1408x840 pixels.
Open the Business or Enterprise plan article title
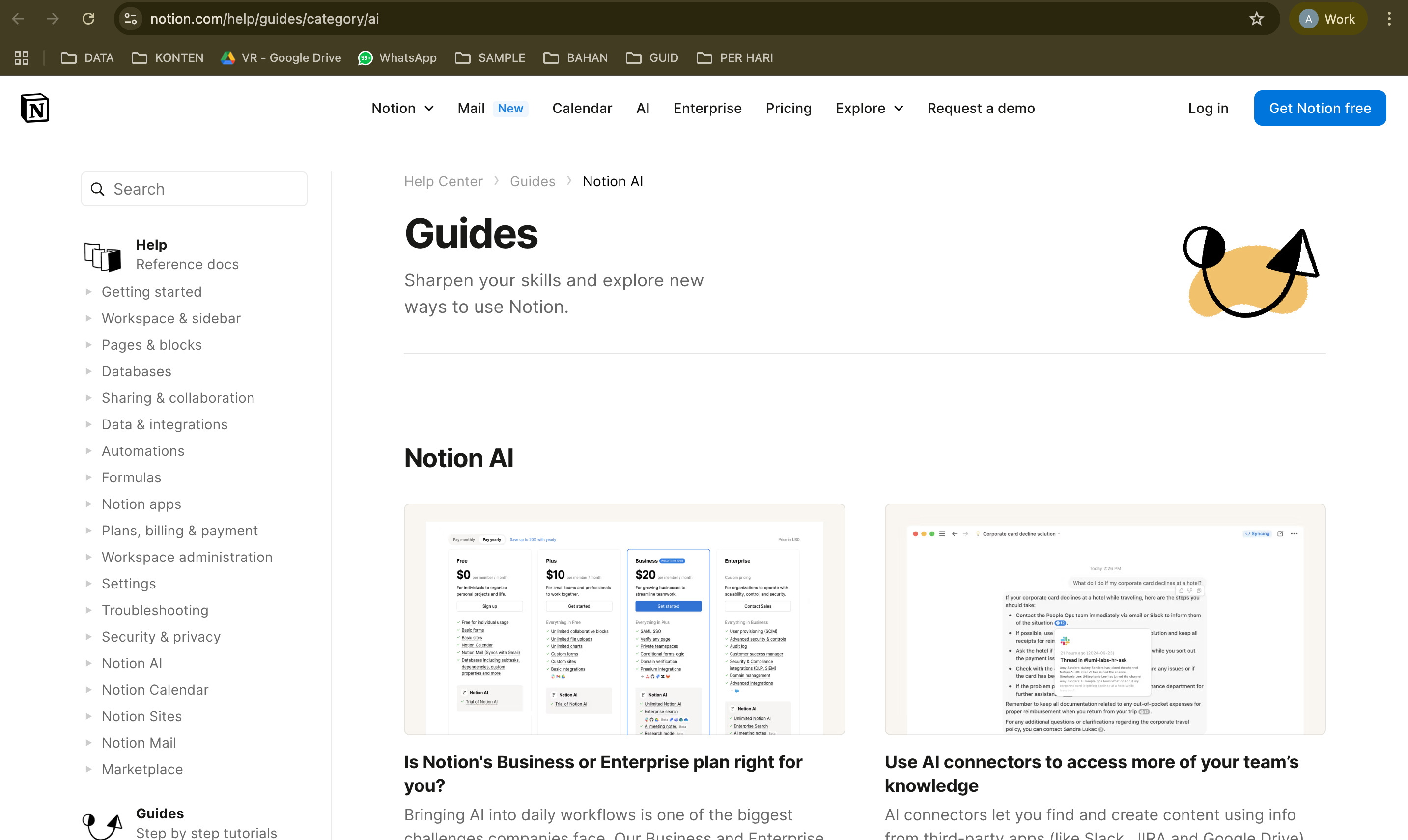tap(603, 774)
